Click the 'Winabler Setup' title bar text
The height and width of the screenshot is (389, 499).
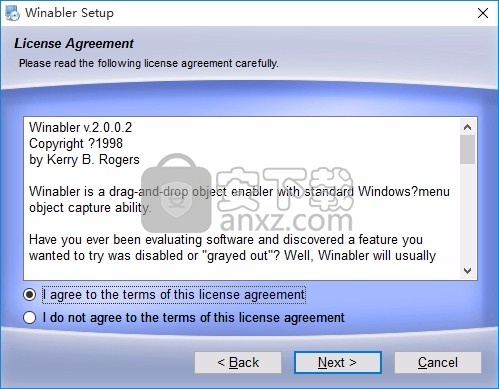coord(69,13)
